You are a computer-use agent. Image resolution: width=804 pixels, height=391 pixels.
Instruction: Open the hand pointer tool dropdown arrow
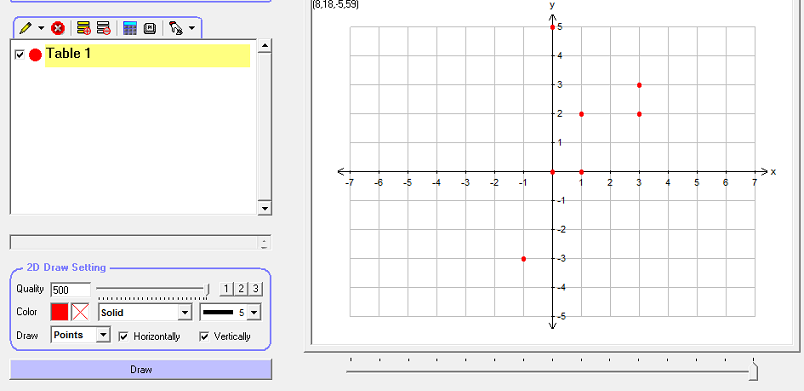(x=192, y=28)
